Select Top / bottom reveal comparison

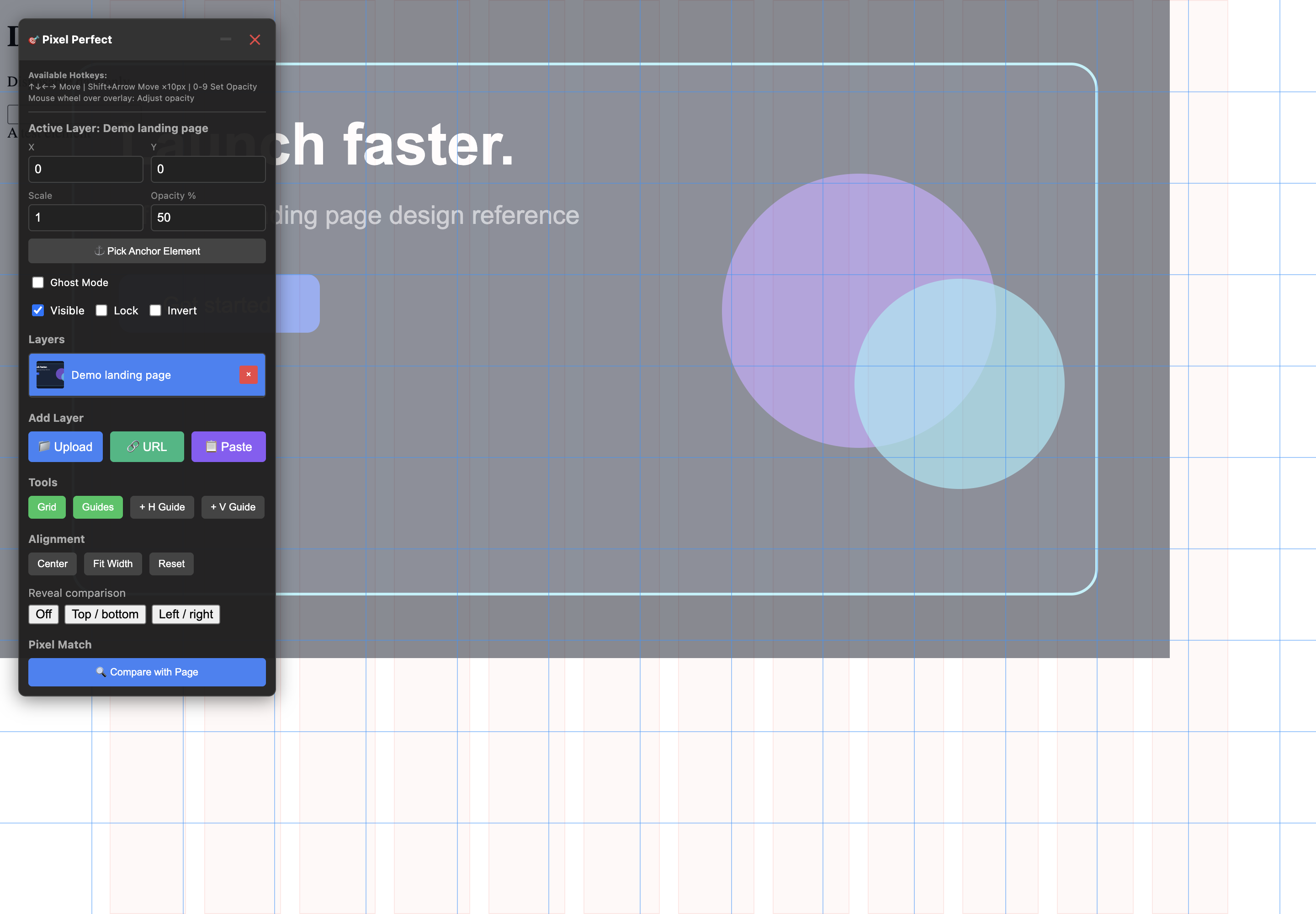106,614
